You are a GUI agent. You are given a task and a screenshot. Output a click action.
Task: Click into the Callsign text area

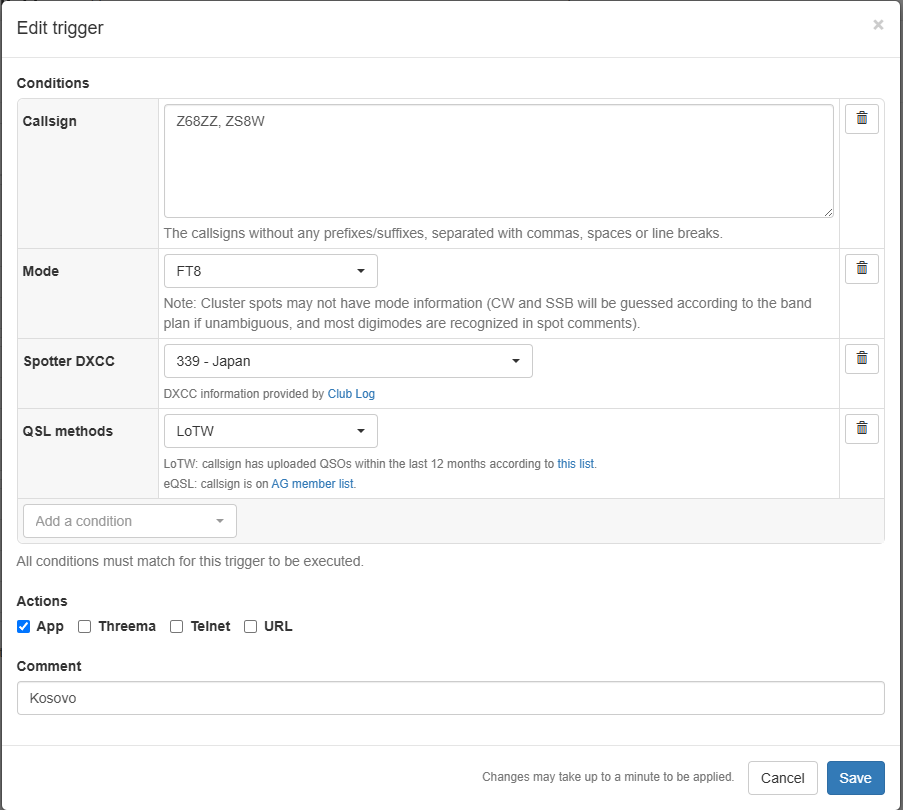point(498,161)
